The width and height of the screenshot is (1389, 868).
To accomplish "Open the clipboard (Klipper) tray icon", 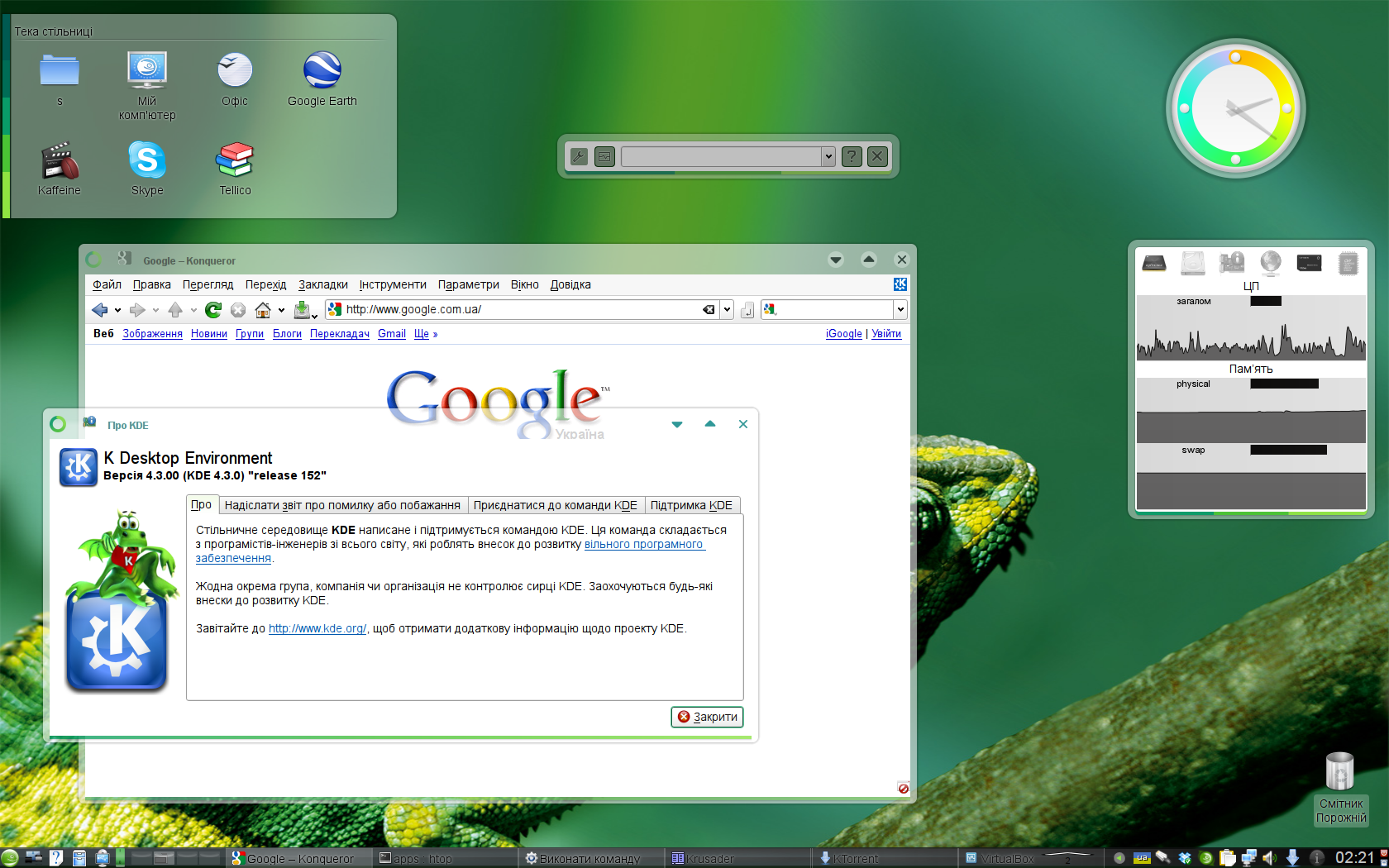I will click(1228, 858).
